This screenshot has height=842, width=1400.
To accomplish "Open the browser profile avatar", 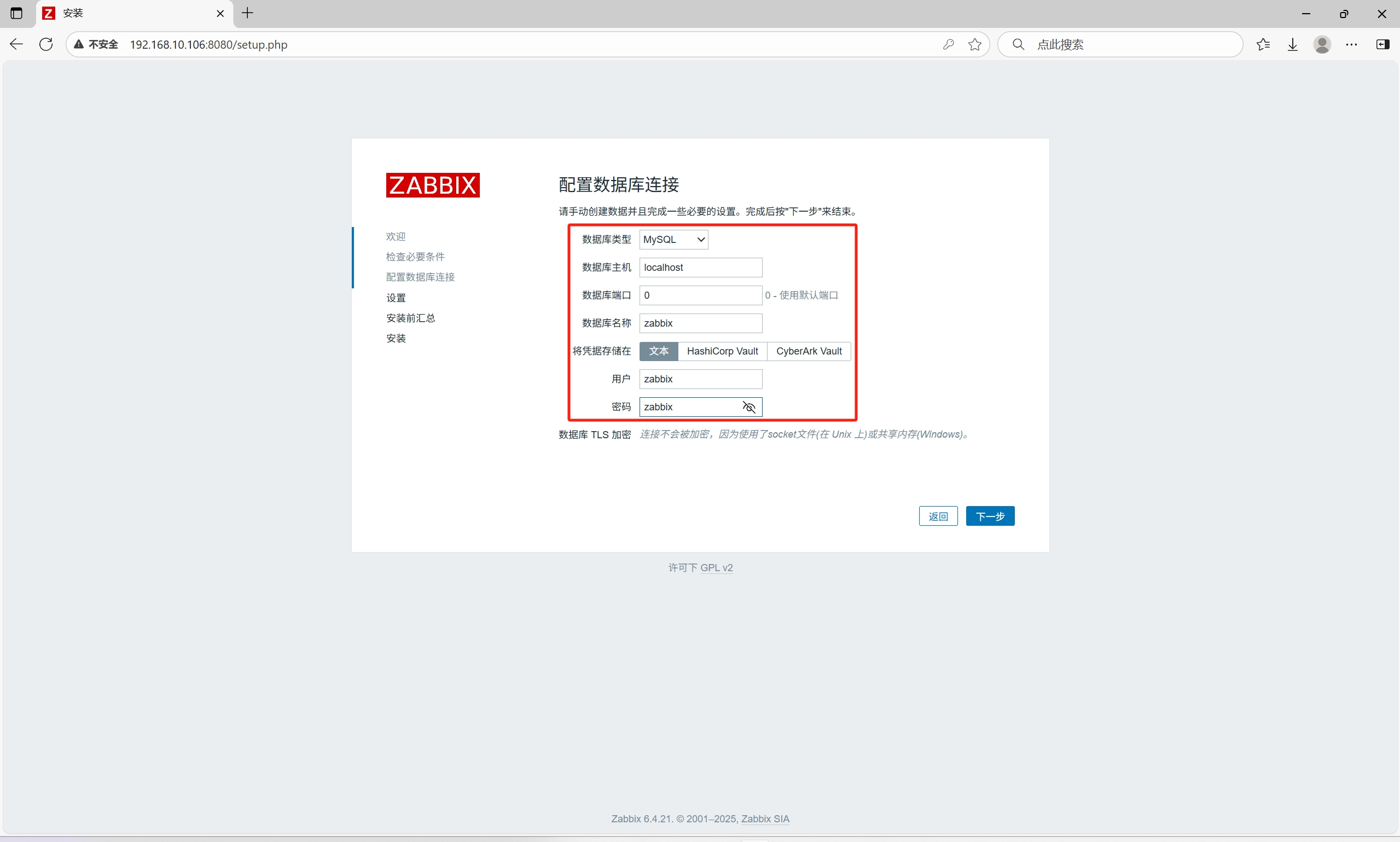I will [1322, 44].
